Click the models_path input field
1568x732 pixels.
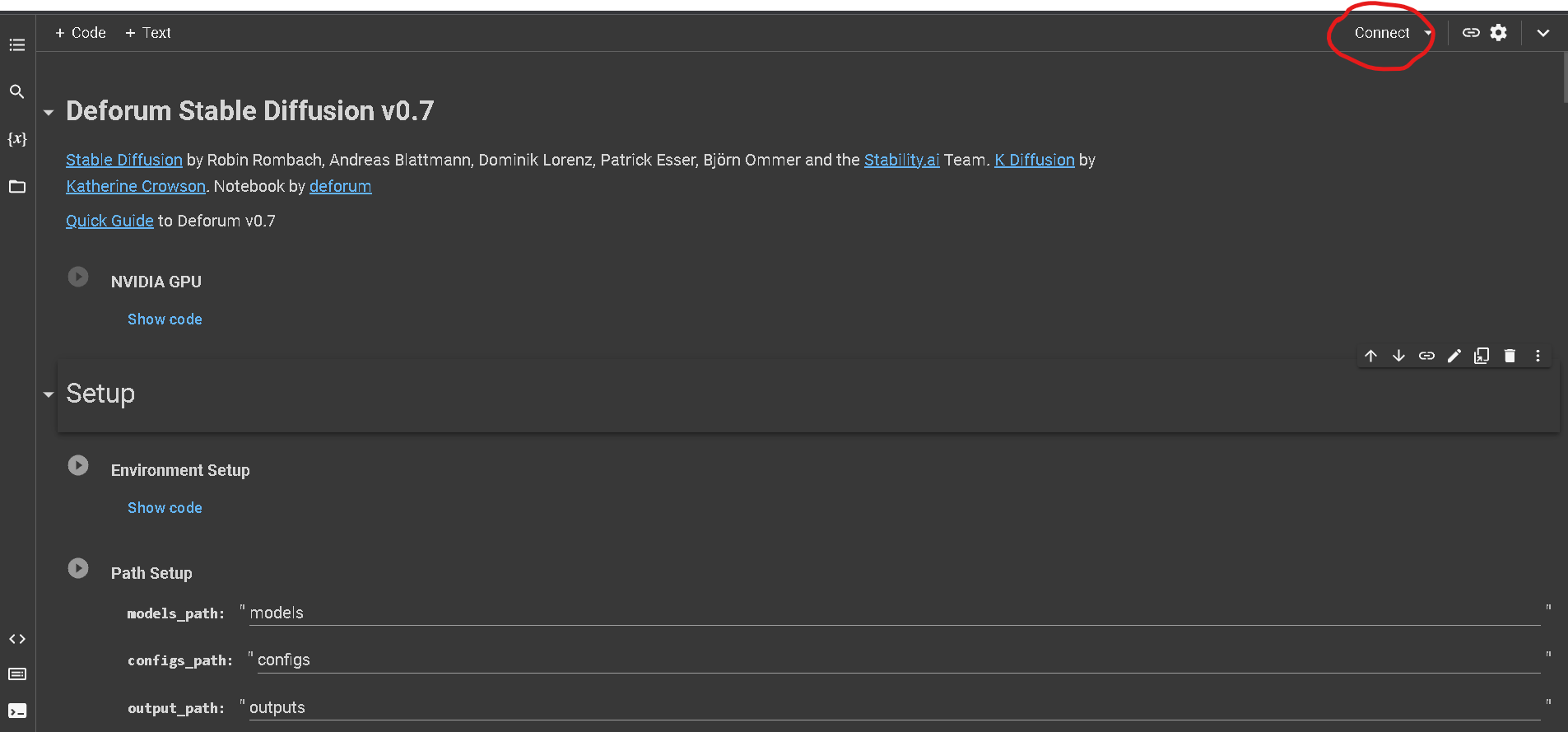point(895,613)
